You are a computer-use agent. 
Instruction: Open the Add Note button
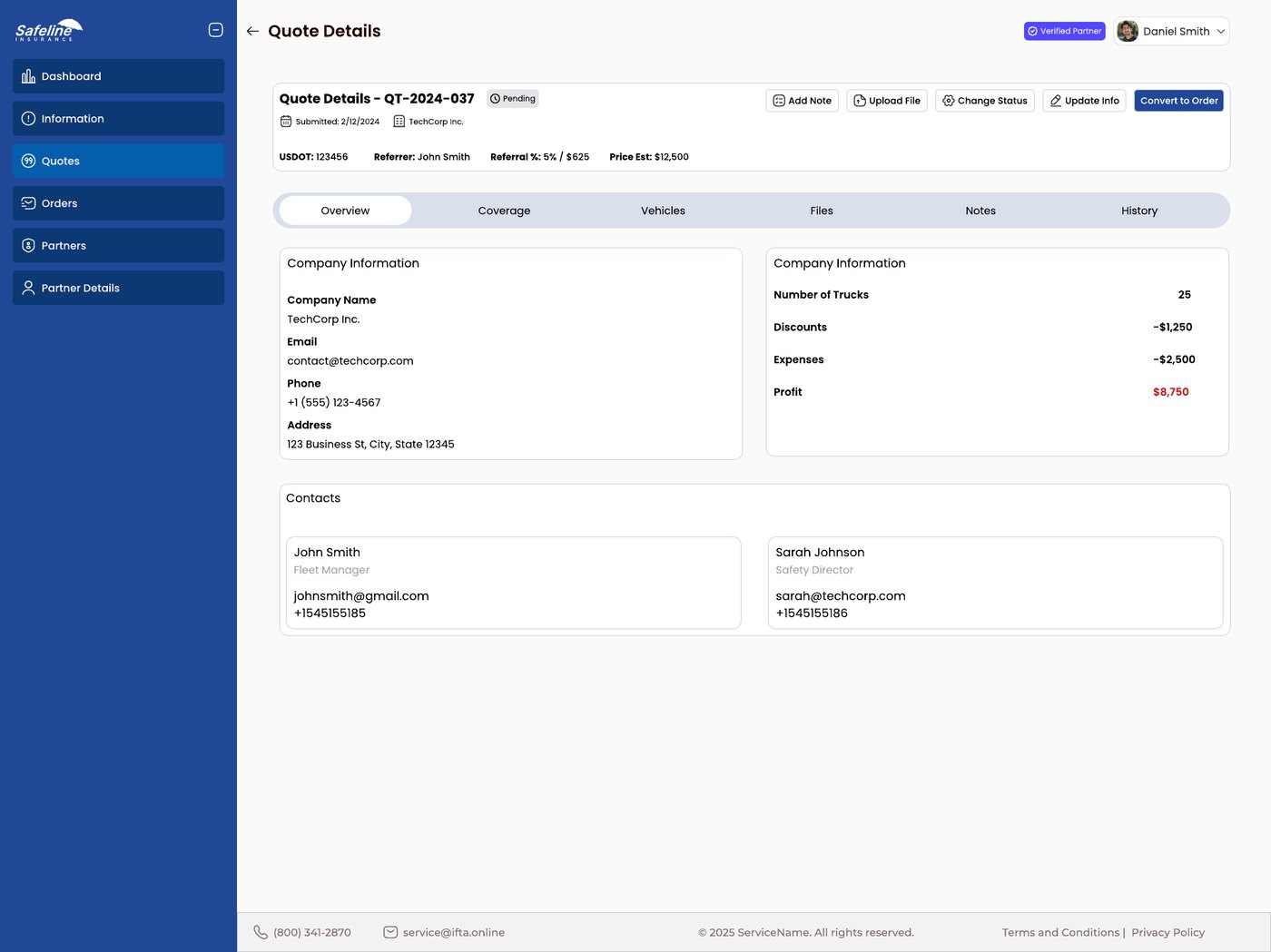click(x=803, y=101)
